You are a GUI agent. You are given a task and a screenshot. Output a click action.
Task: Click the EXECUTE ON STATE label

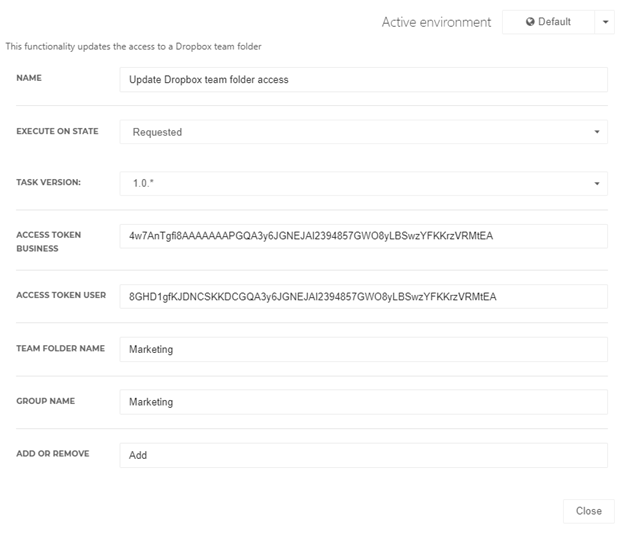click(57, 131)
